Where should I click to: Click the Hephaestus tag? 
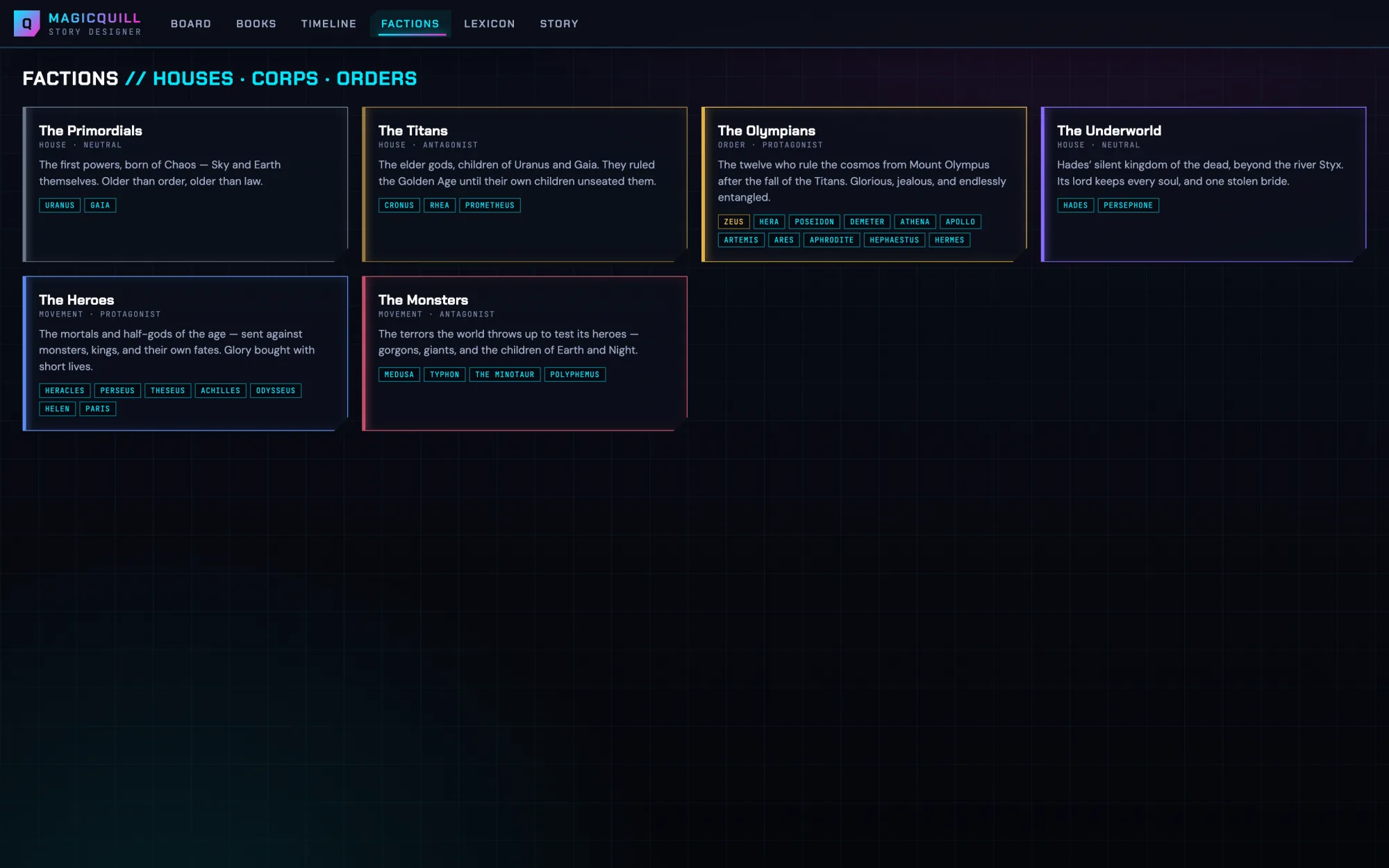pos(895,240)
